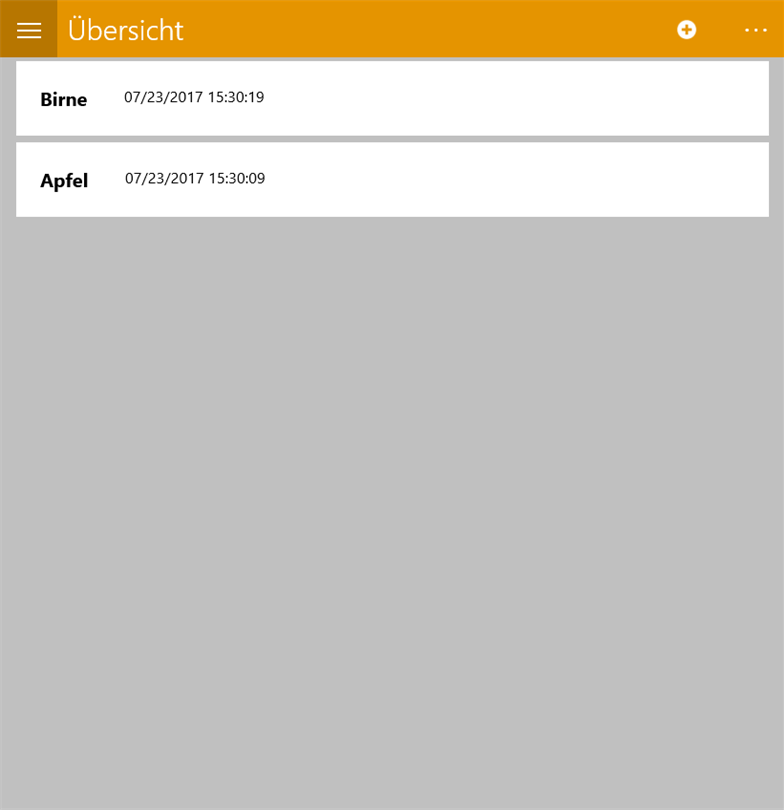Tap the circular plus button in toolbar
This screenshot has width=784, height=810.
point(686,29)
